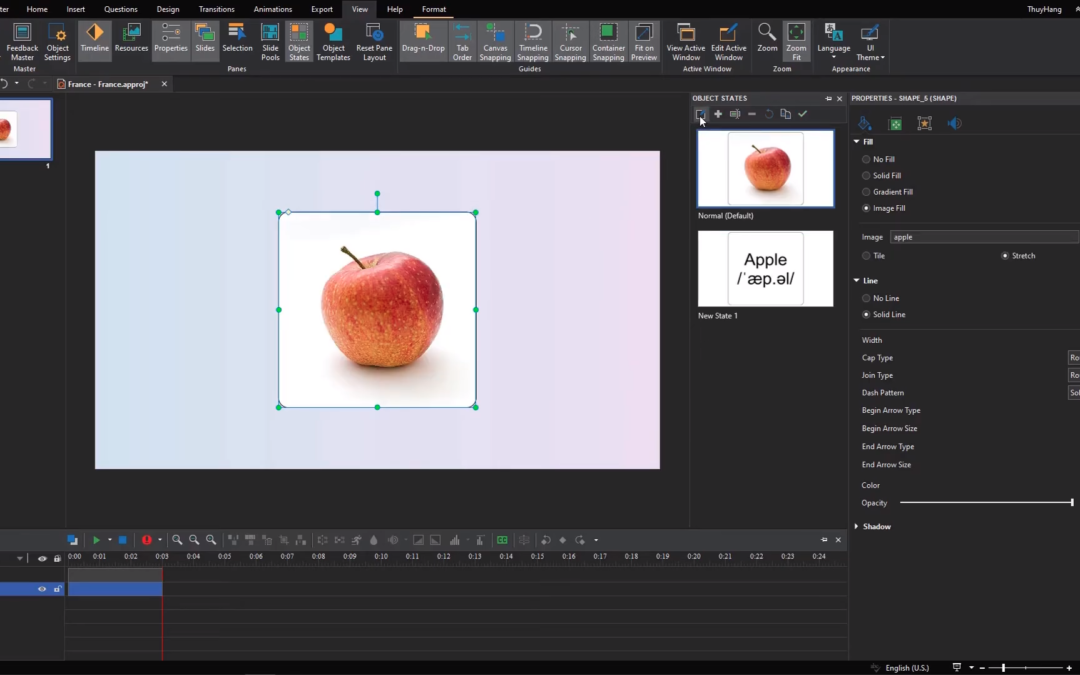
Task: Toggle visibility eye on the timeline track
Action: click(x=42, y=590)
